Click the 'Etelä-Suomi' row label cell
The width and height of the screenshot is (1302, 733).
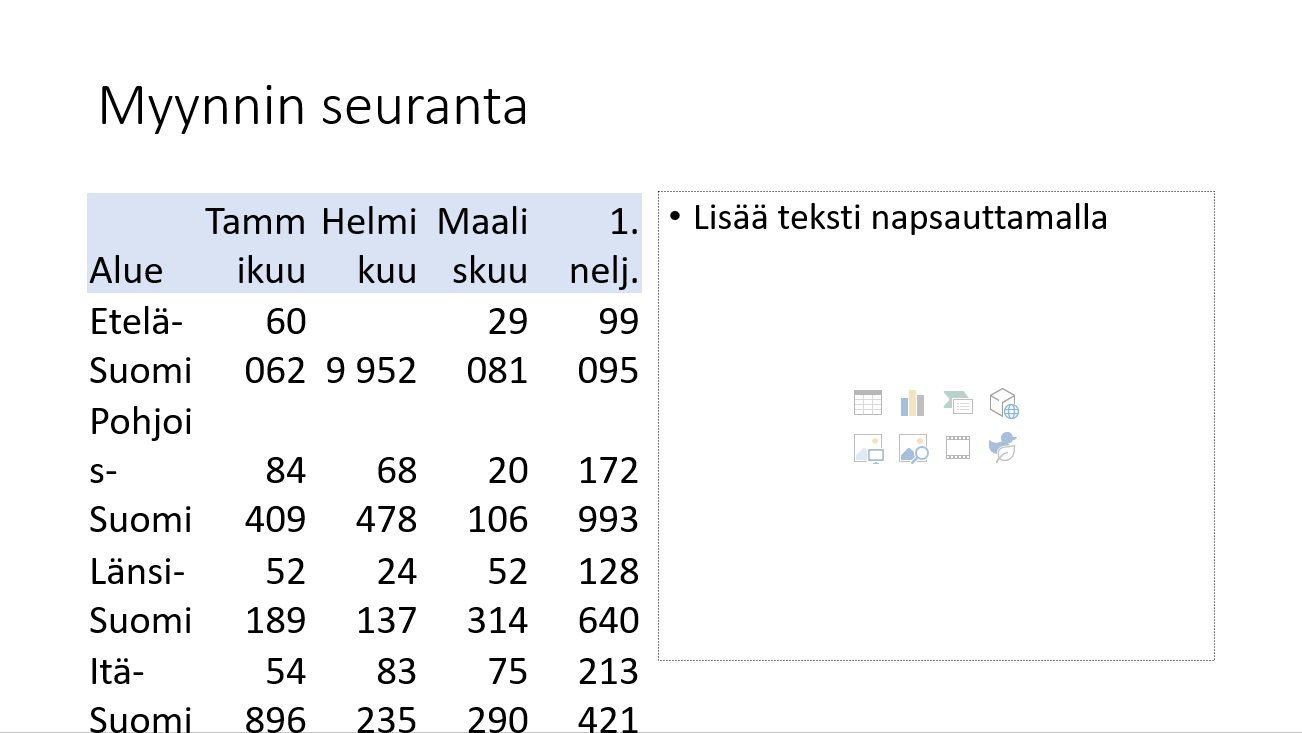(143, 345)
